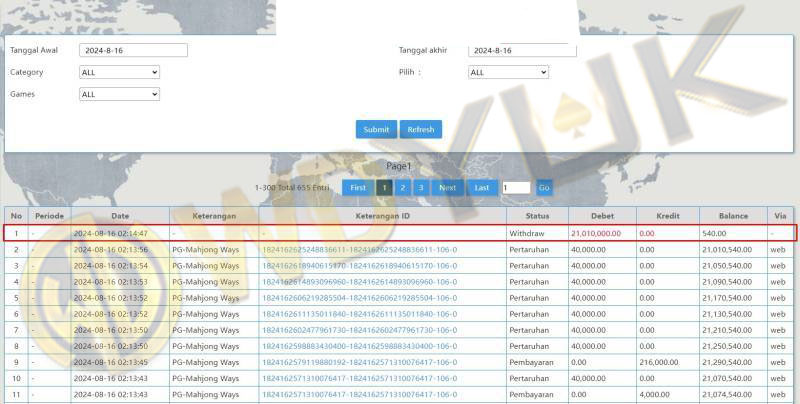Open the Pilih dropdown
The width and height of the screenshot is (800, 404).
tap(508, 72)
